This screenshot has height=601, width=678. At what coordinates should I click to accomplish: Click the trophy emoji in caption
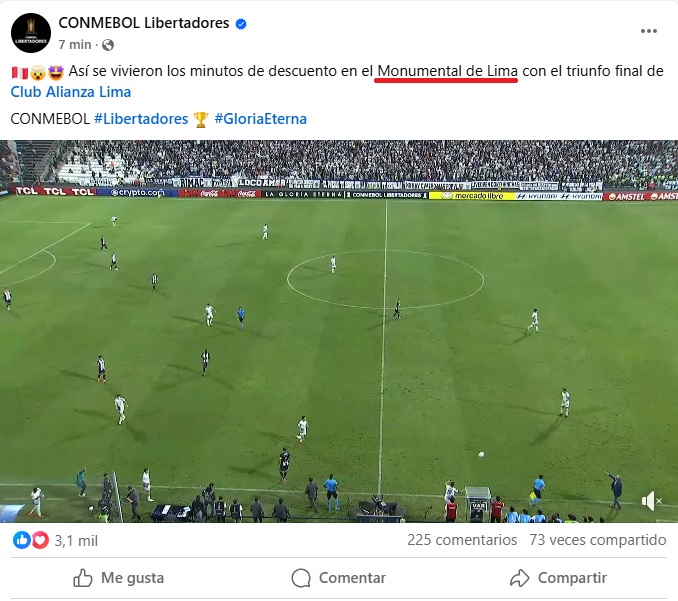tap(201, 119)
